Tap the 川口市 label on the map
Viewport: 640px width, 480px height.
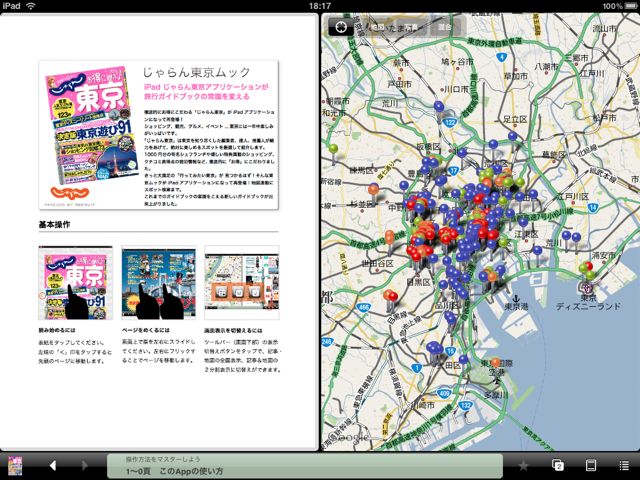pyautogui.click(x=456, y=89)
